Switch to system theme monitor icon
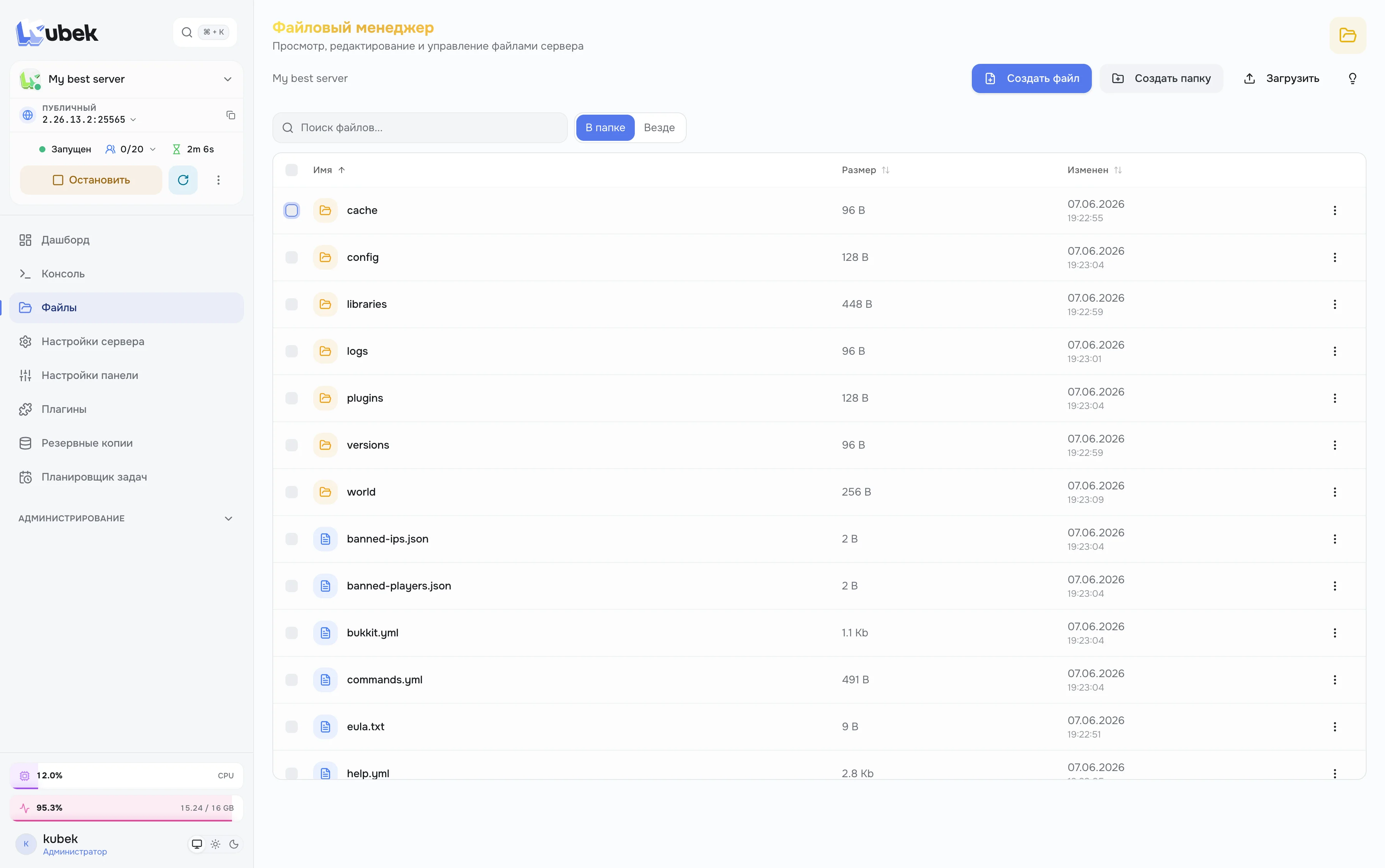The width and height of the screenshot is (1385, 868). [197, 844]
